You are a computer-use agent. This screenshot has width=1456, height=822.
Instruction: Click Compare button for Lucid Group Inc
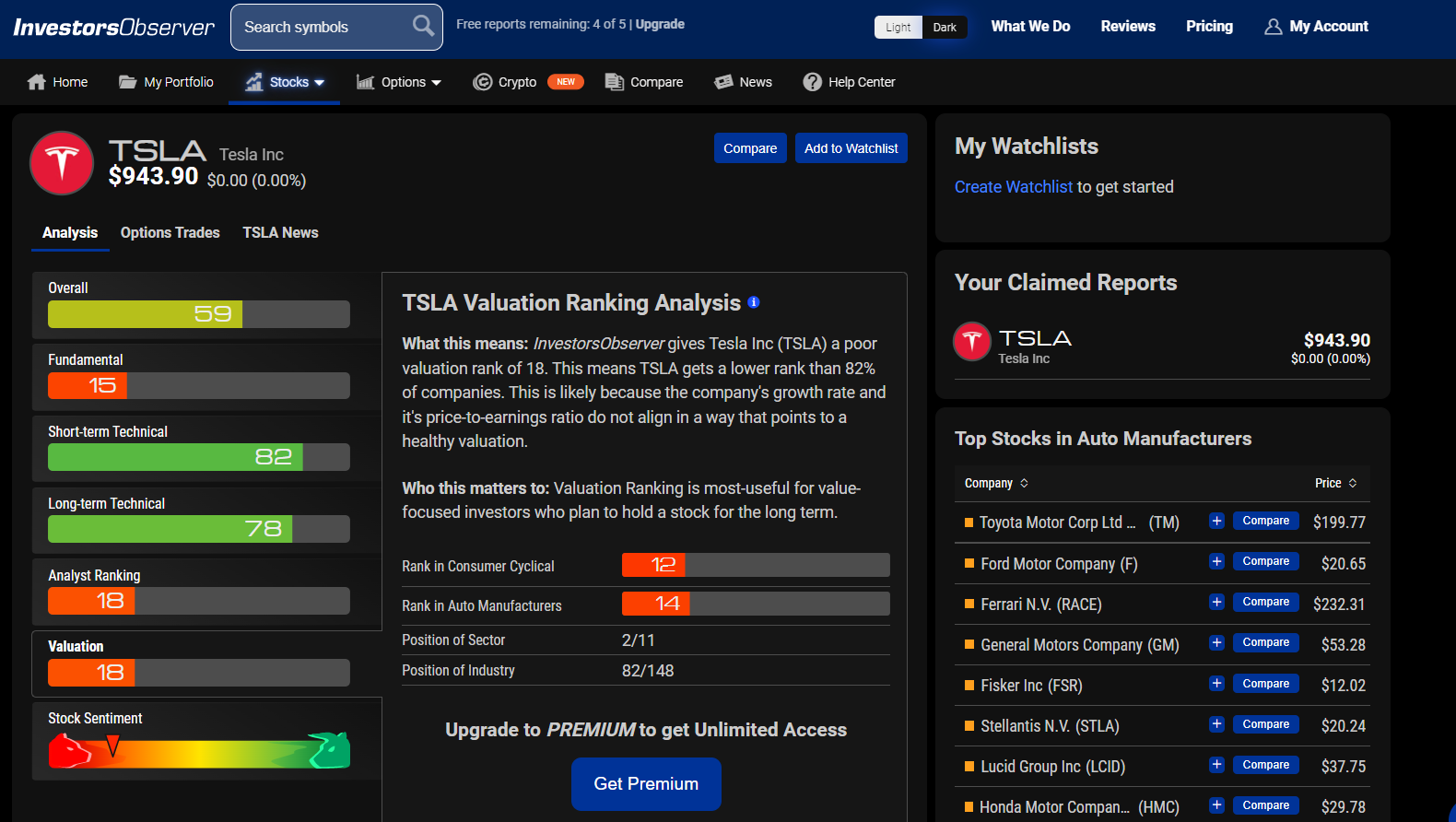(x=1266, y=765)
